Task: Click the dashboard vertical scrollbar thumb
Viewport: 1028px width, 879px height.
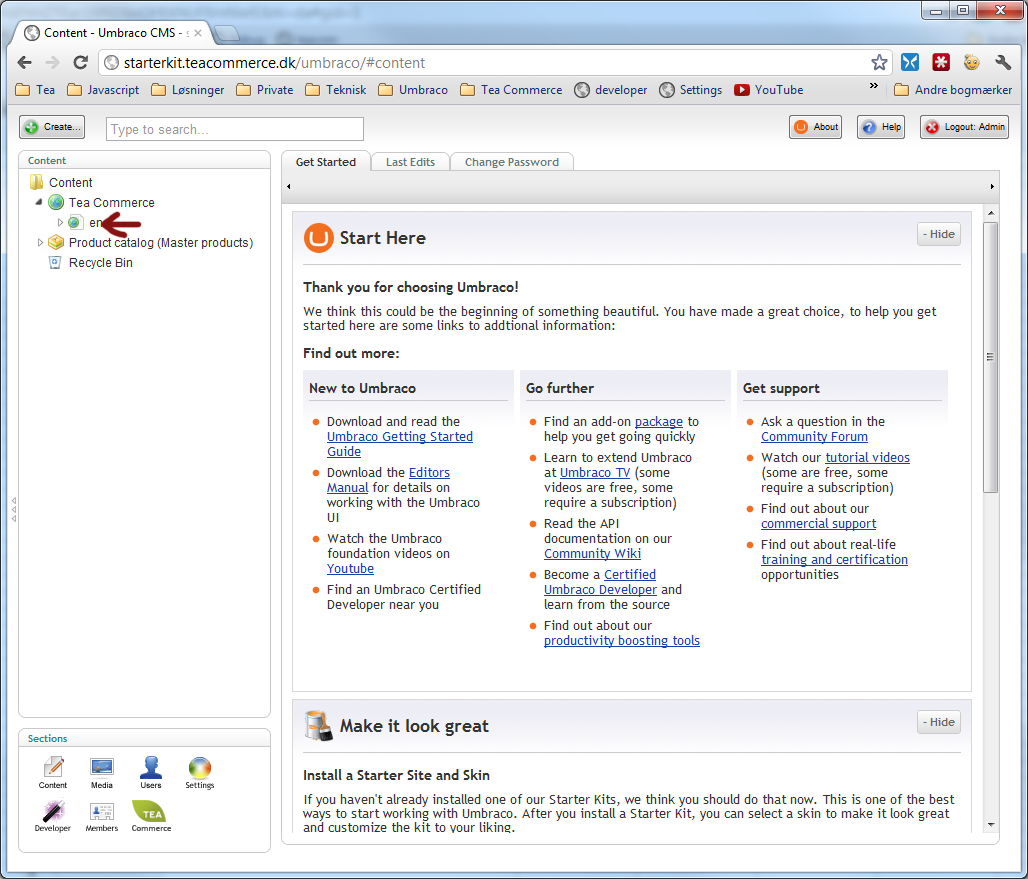Action: pos(991,357)
